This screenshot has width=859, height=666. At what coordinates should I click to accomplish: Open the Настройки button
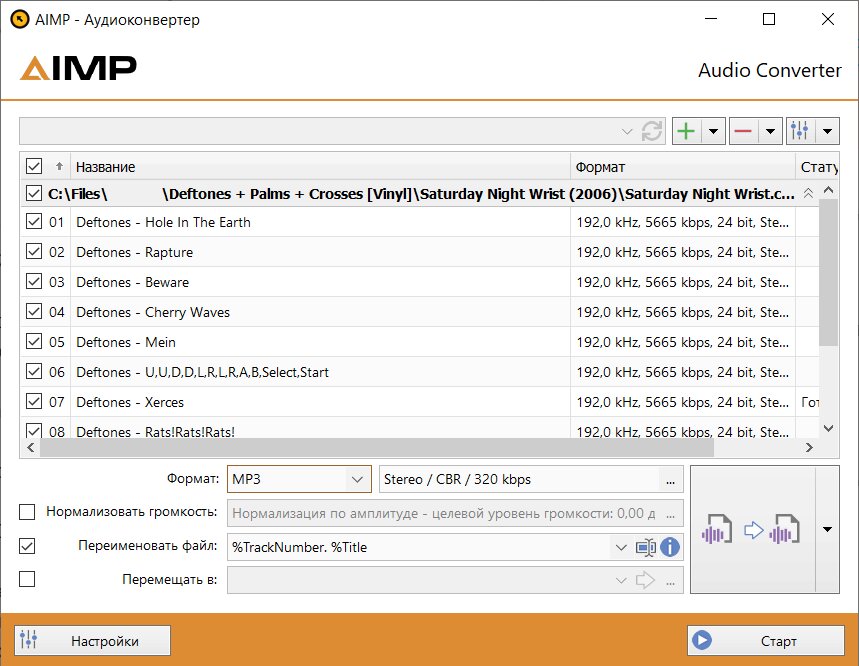pyautogui.click(x=93, y=640)
